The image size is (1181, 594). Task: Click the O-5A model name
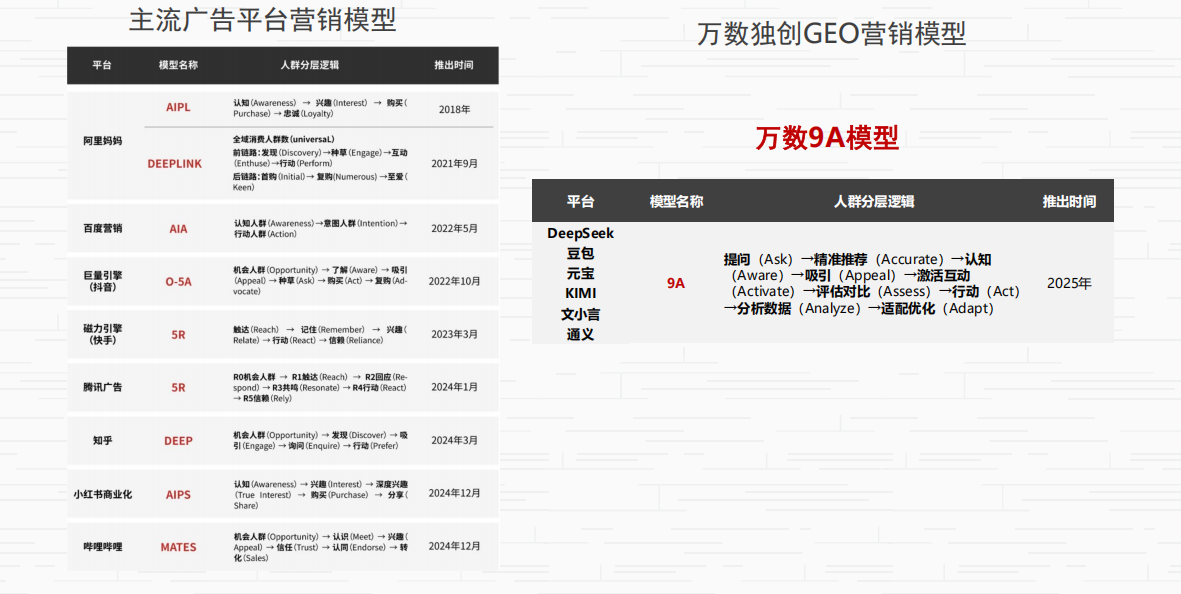coord(179,282)
